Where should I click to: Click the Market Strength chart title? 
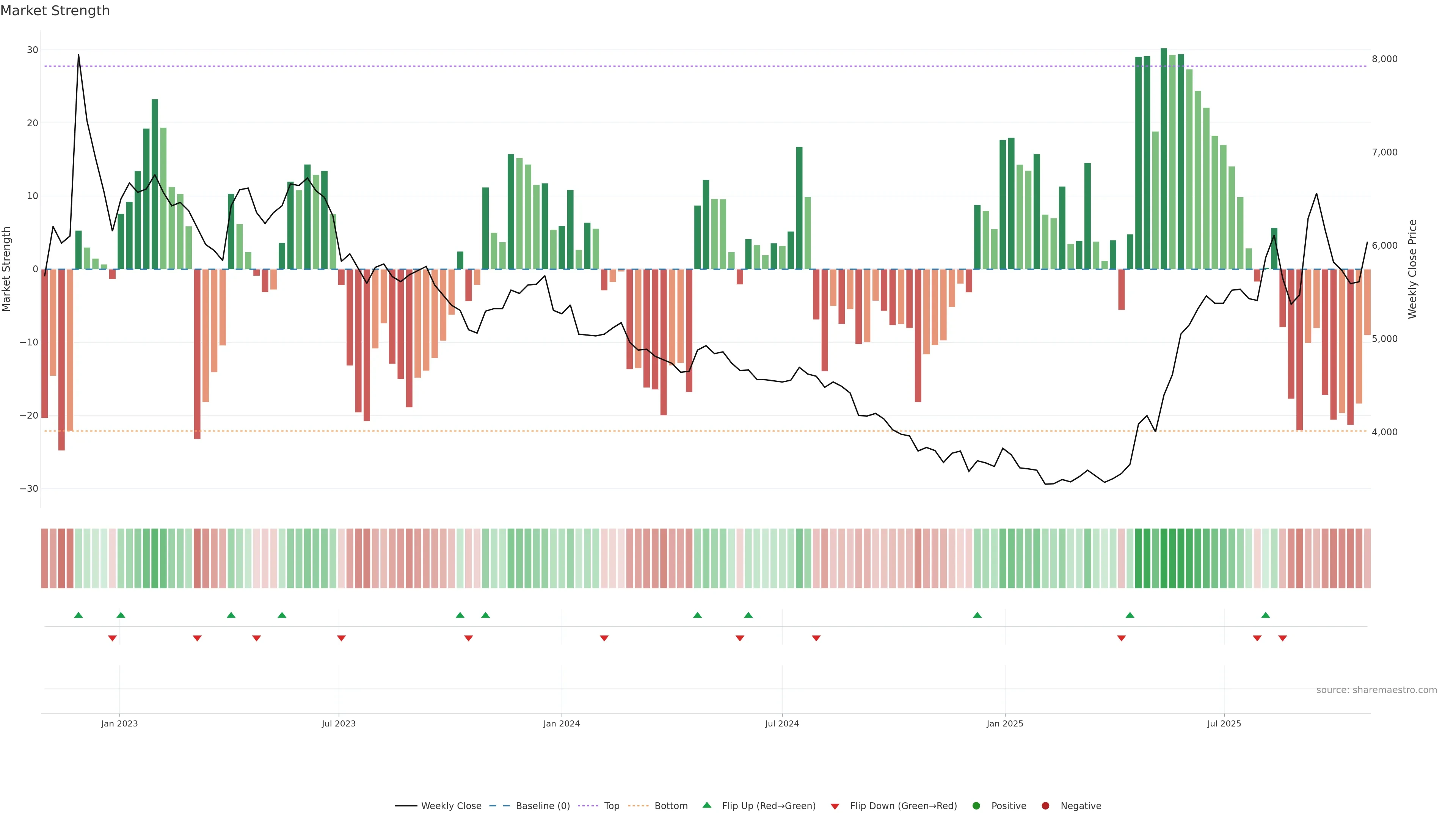[x=55, y=11]
